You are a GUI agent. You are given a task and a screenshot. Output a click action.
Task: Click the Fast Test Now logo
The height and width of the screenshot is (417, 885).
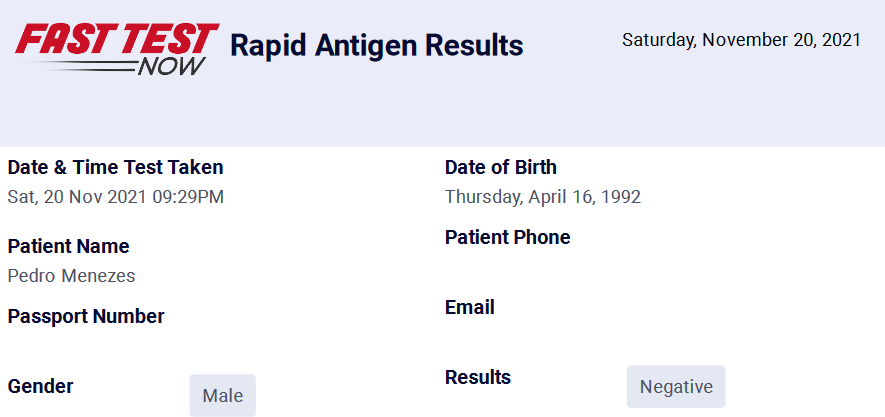pyautogui.click(x=117, y=49)
